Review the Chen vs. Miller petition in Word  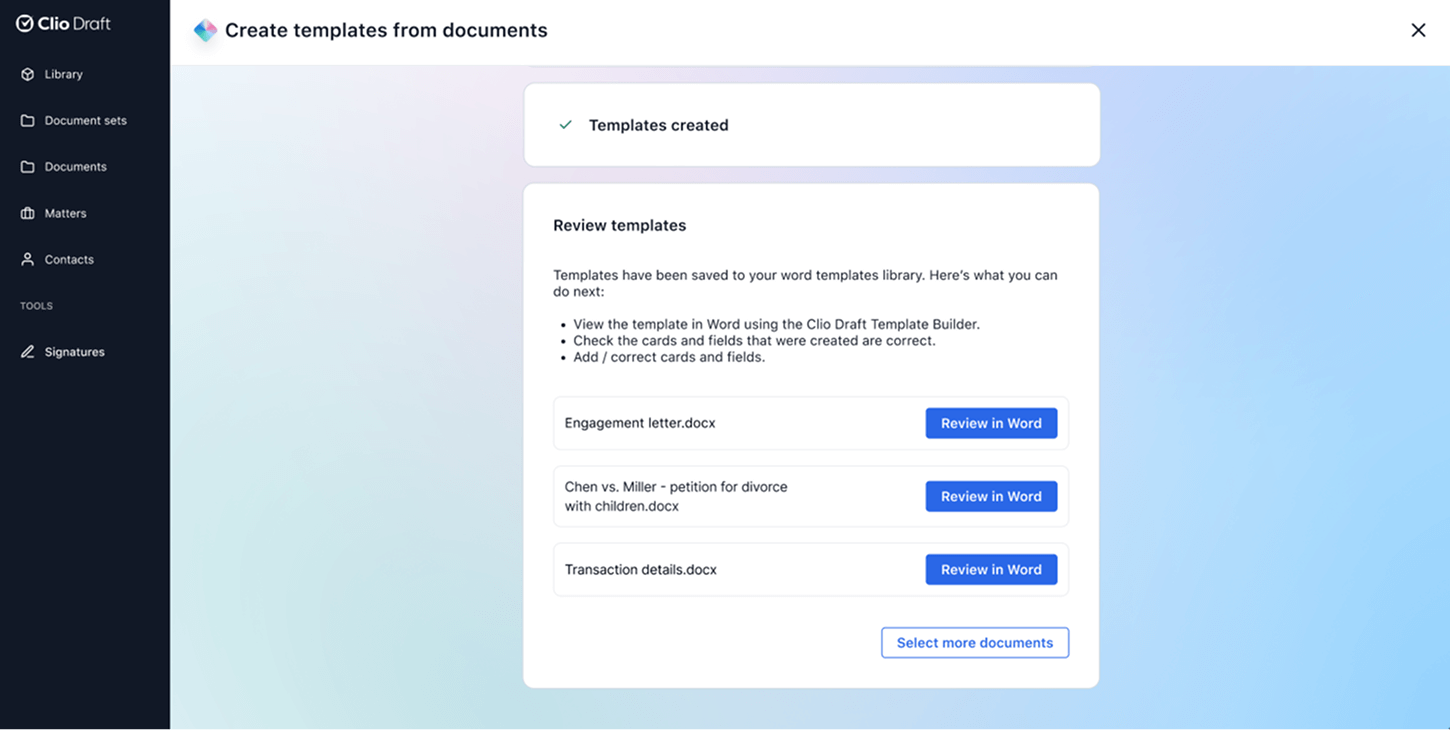[990, 496]
